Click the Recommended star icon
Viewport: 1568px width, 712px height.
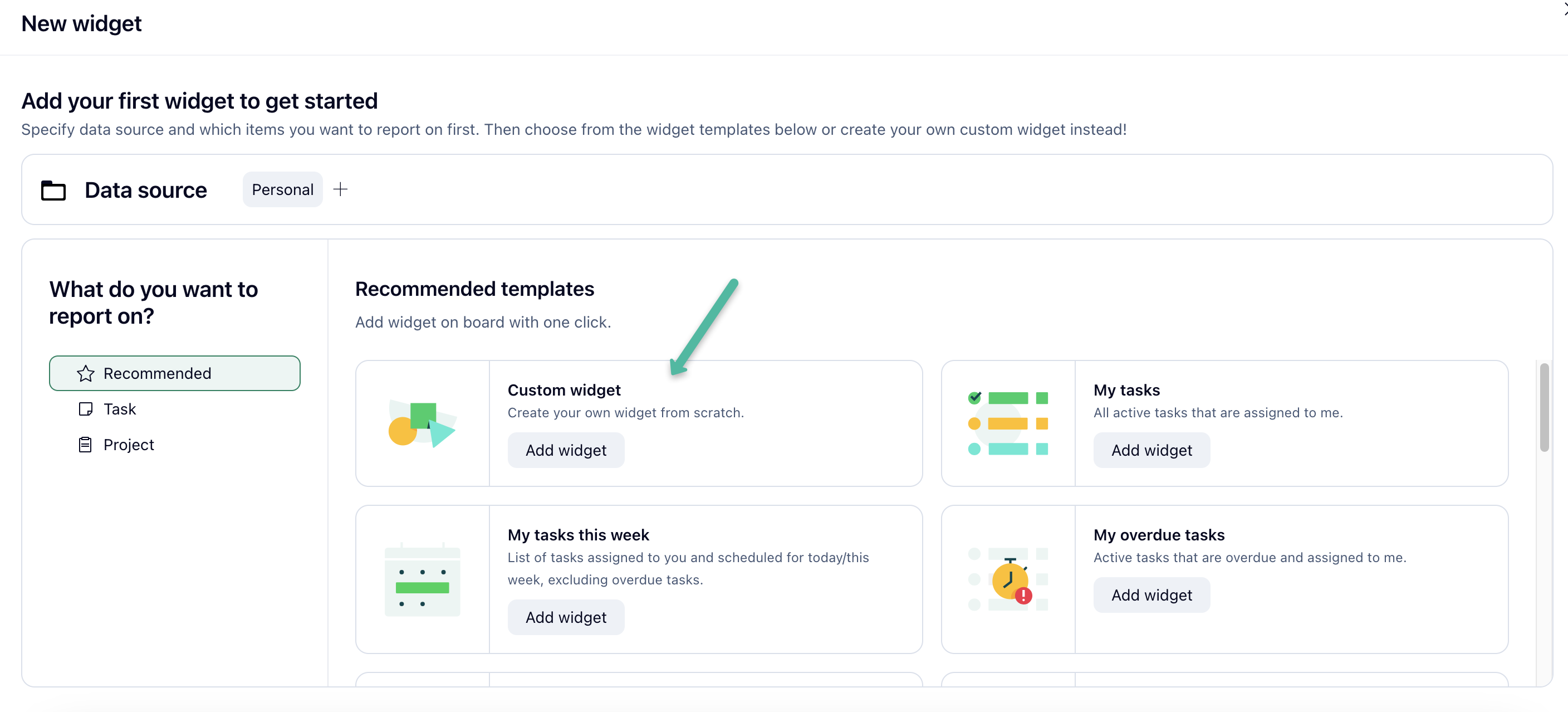click(x=85, y=373)
